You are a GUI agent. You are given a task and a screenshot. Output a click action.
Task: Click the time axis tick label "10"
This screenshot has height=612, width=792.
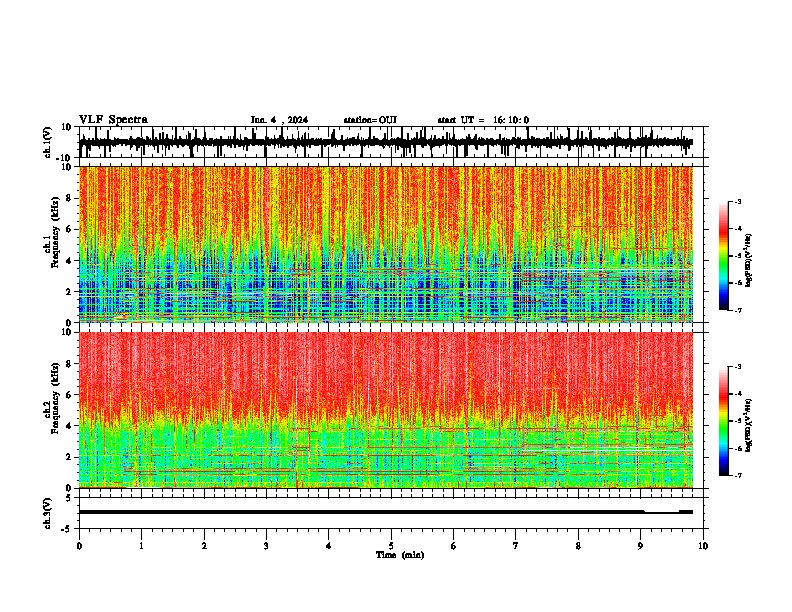pyautogui.click(x=703, y=546)
